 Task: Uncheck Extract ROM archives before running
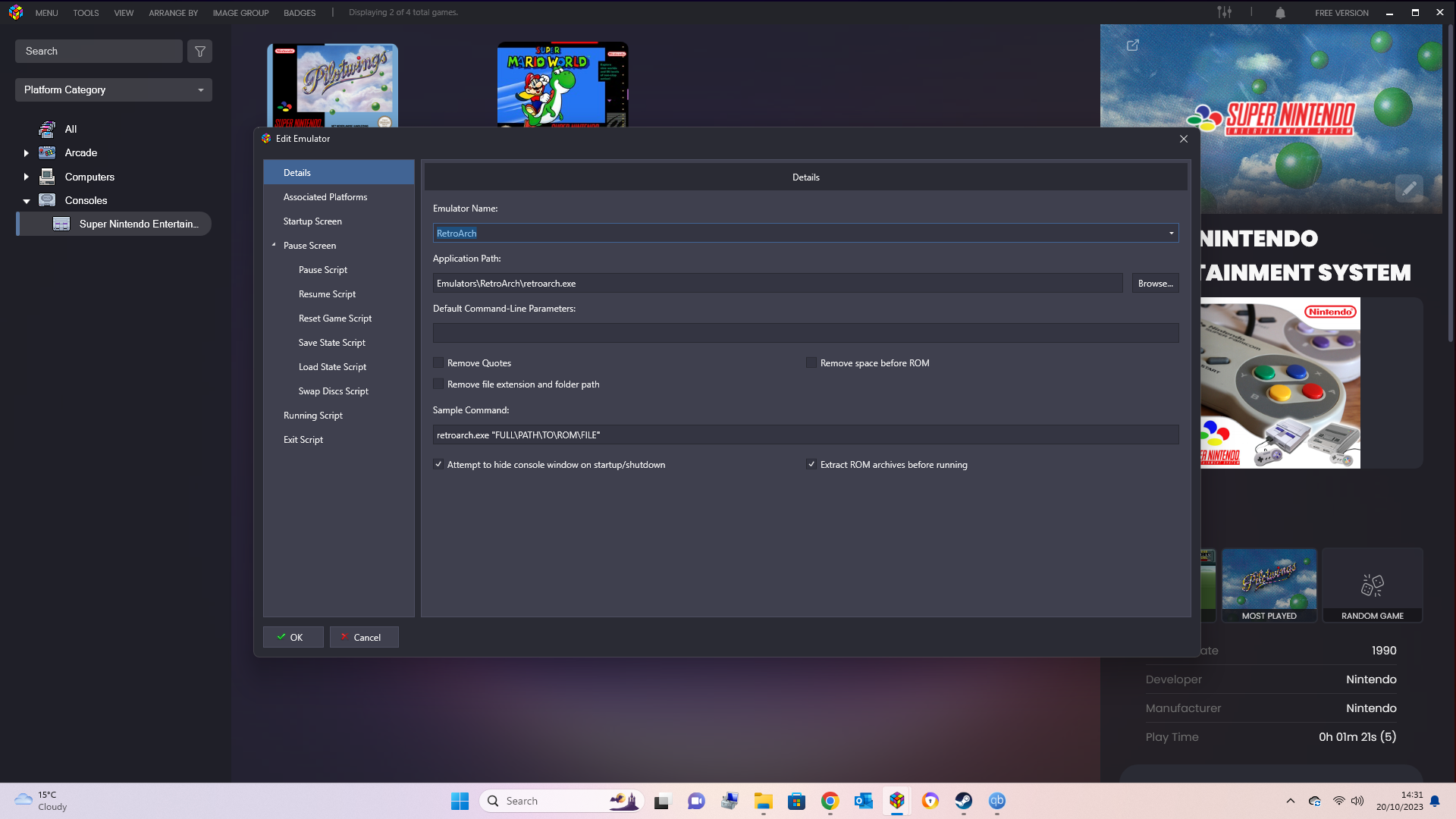[x=811, y=465]
